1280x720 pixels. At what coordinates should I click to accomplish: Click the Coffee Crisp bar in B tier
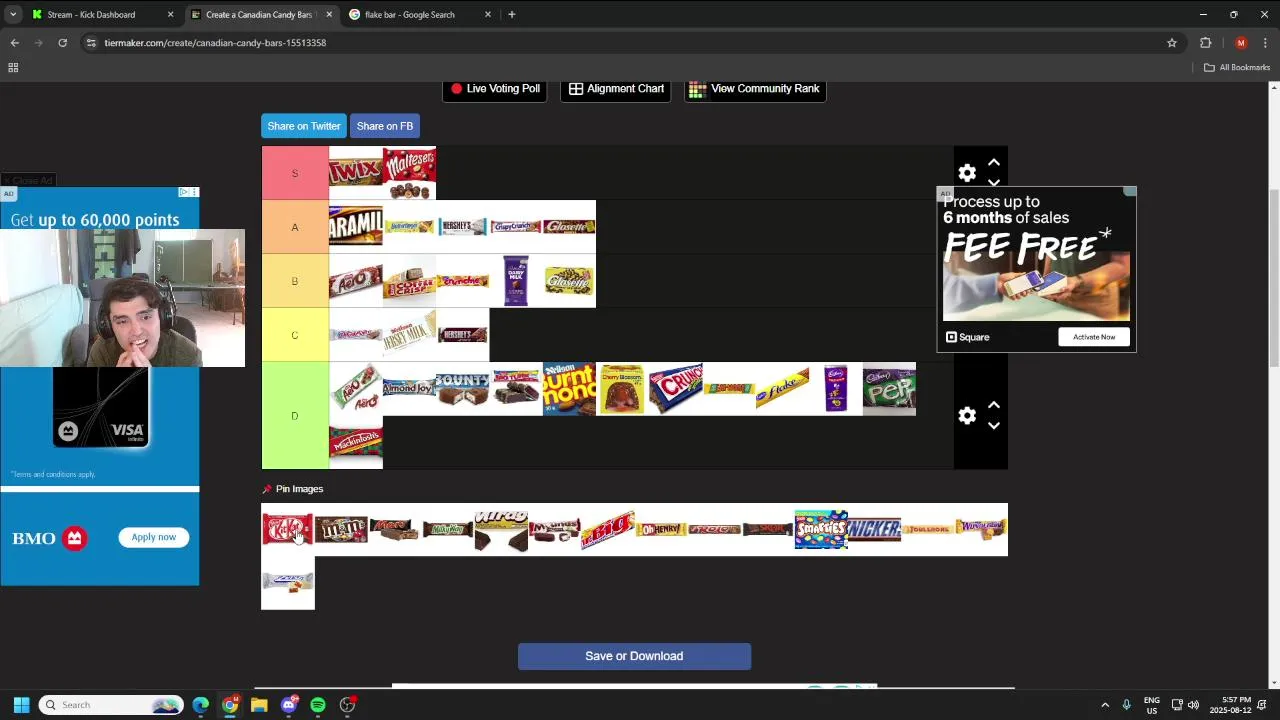coord(409,281)
